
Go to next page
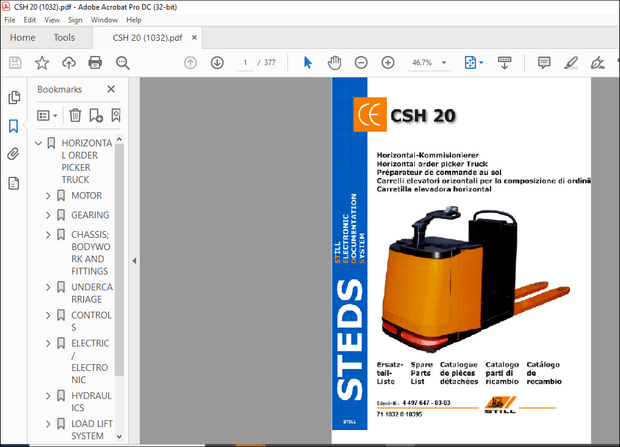pyautogui.click(x=217, y=63)
